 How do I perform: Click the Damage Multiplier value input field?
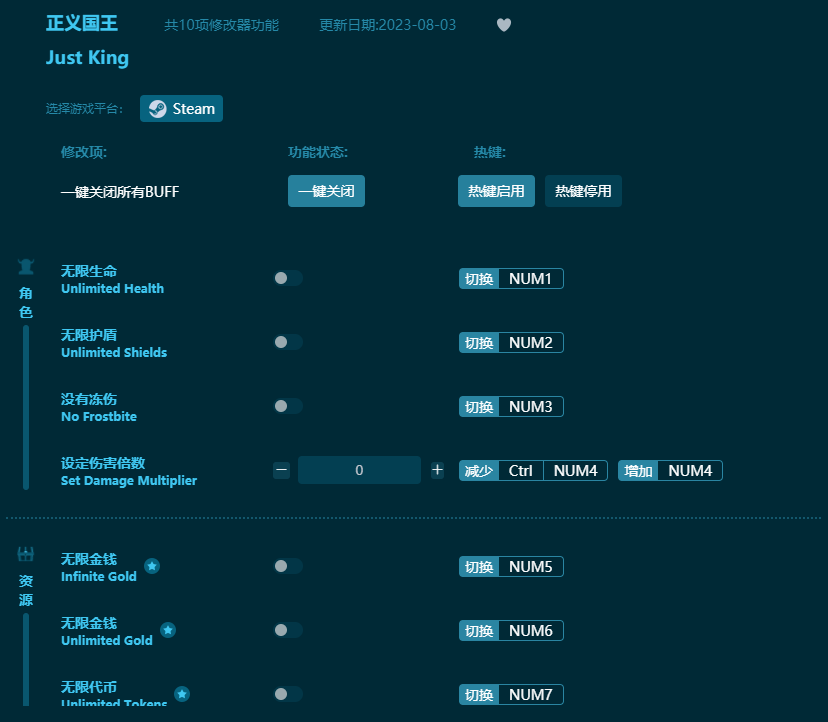359,470
